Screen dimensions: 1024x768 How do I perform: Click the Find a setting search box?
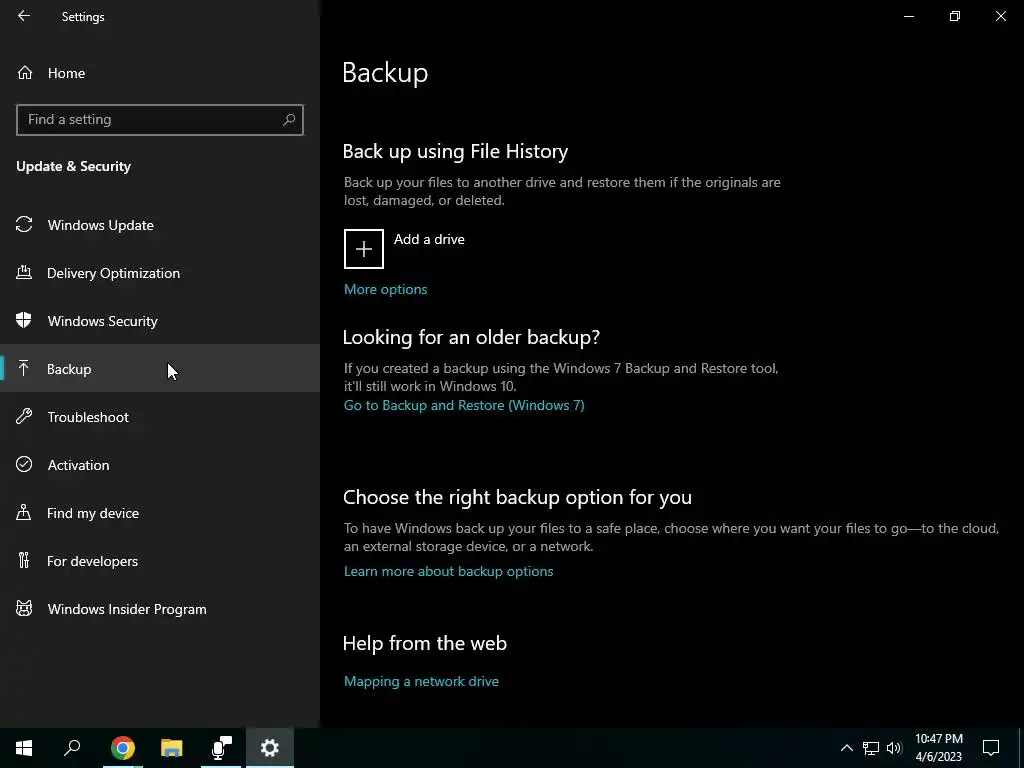pos(159,120)
